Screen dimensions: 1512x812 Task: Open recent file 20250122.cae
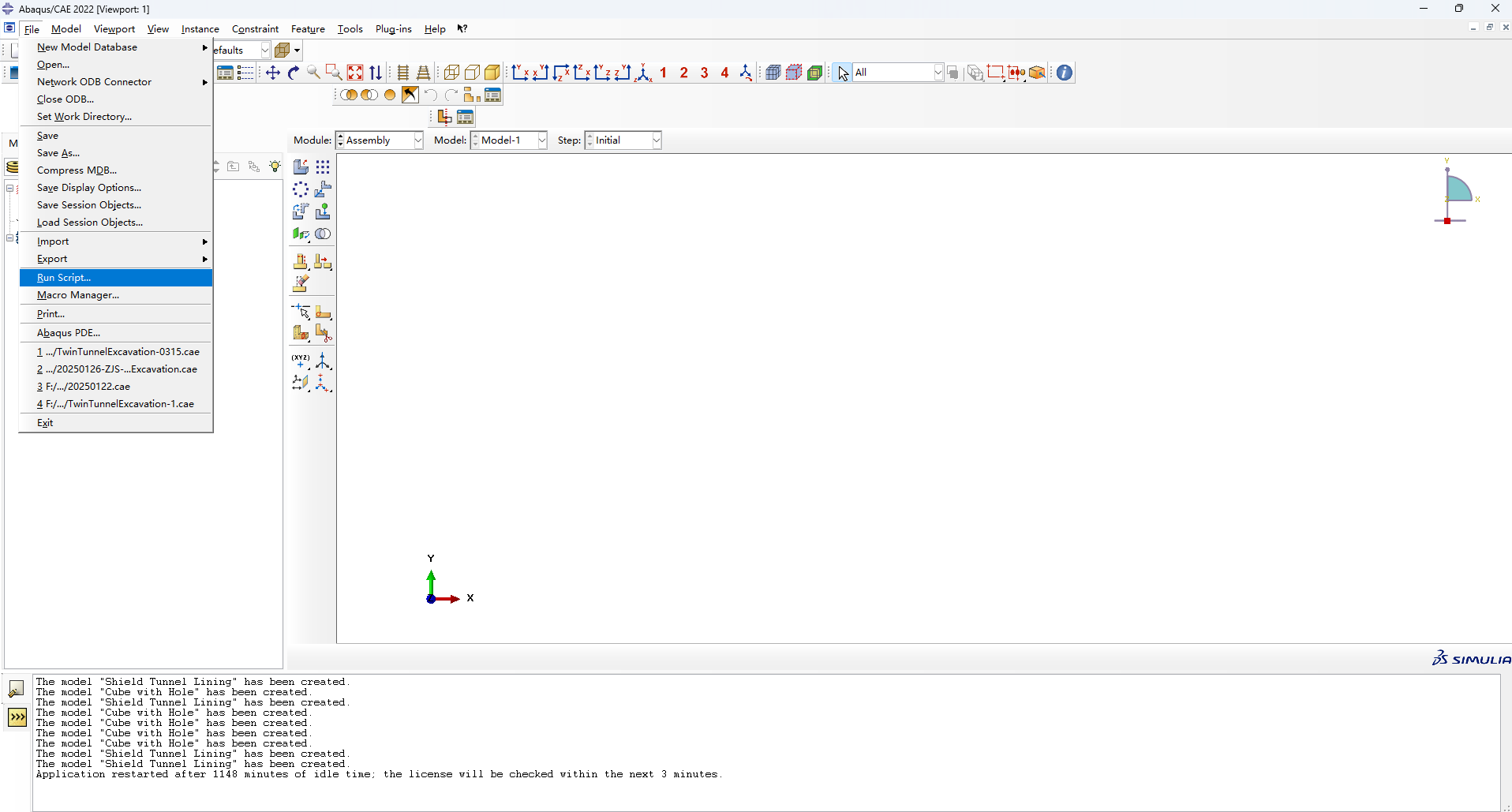pyautogui.click(x=116, y=387)
